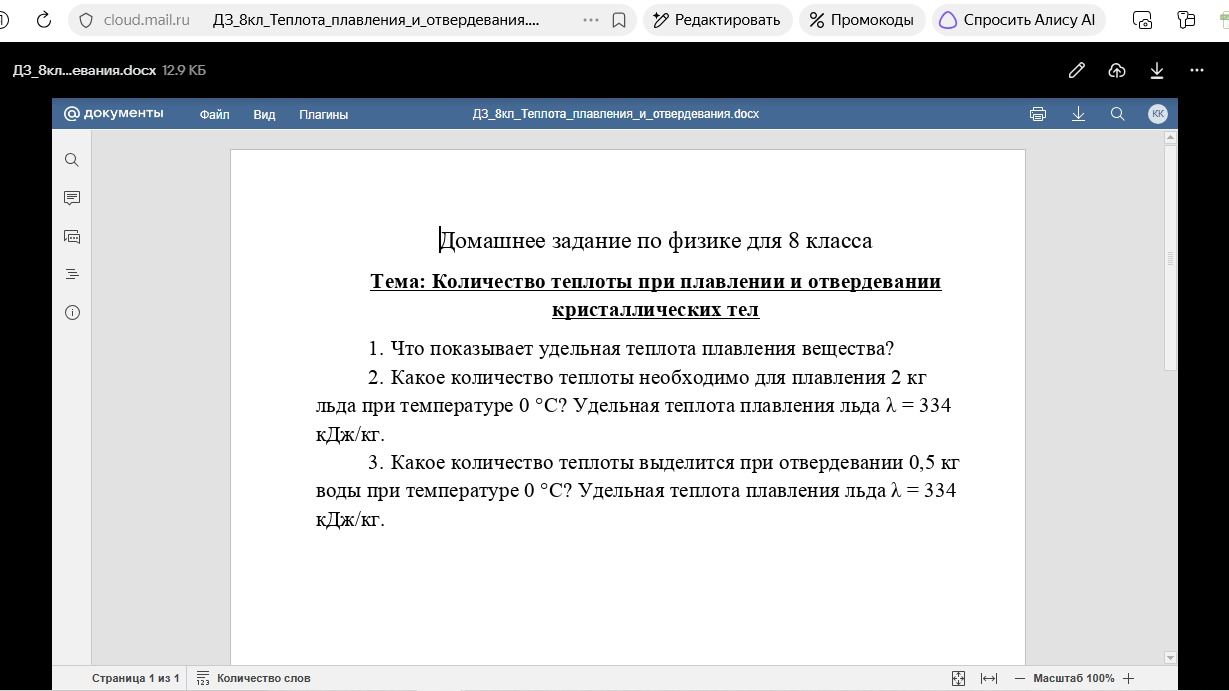The width and height of the screenshot is (1229, 691).
Task: Click the Редактировать button
Action: [x=717, y=20]
